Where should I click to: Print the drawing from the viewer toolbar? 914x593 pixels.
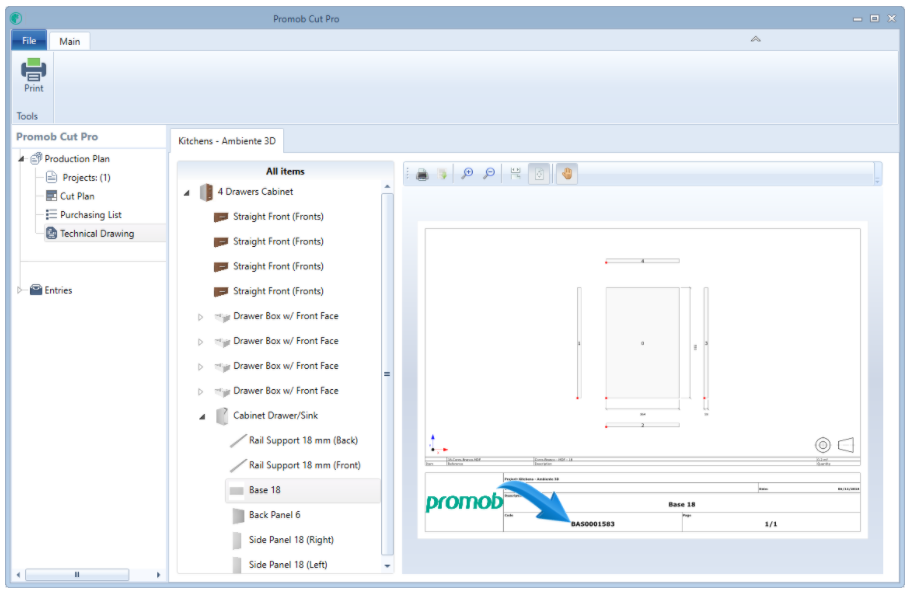(422, 174)
